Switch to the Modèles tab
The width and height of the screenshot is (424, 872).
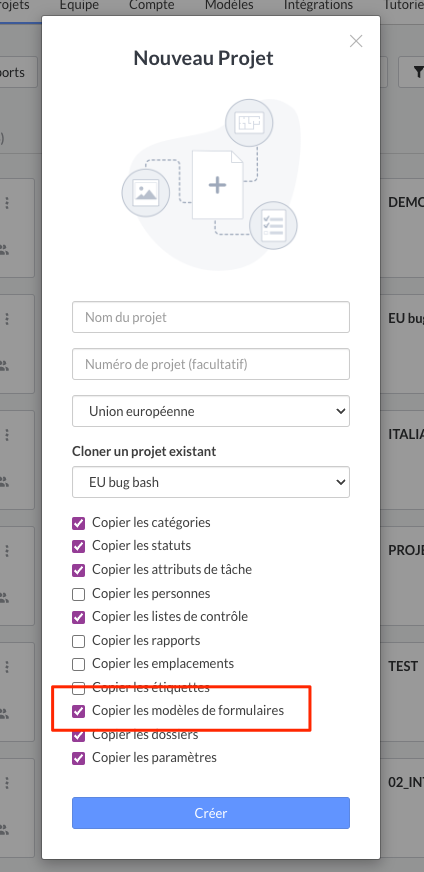pos(229,6)
